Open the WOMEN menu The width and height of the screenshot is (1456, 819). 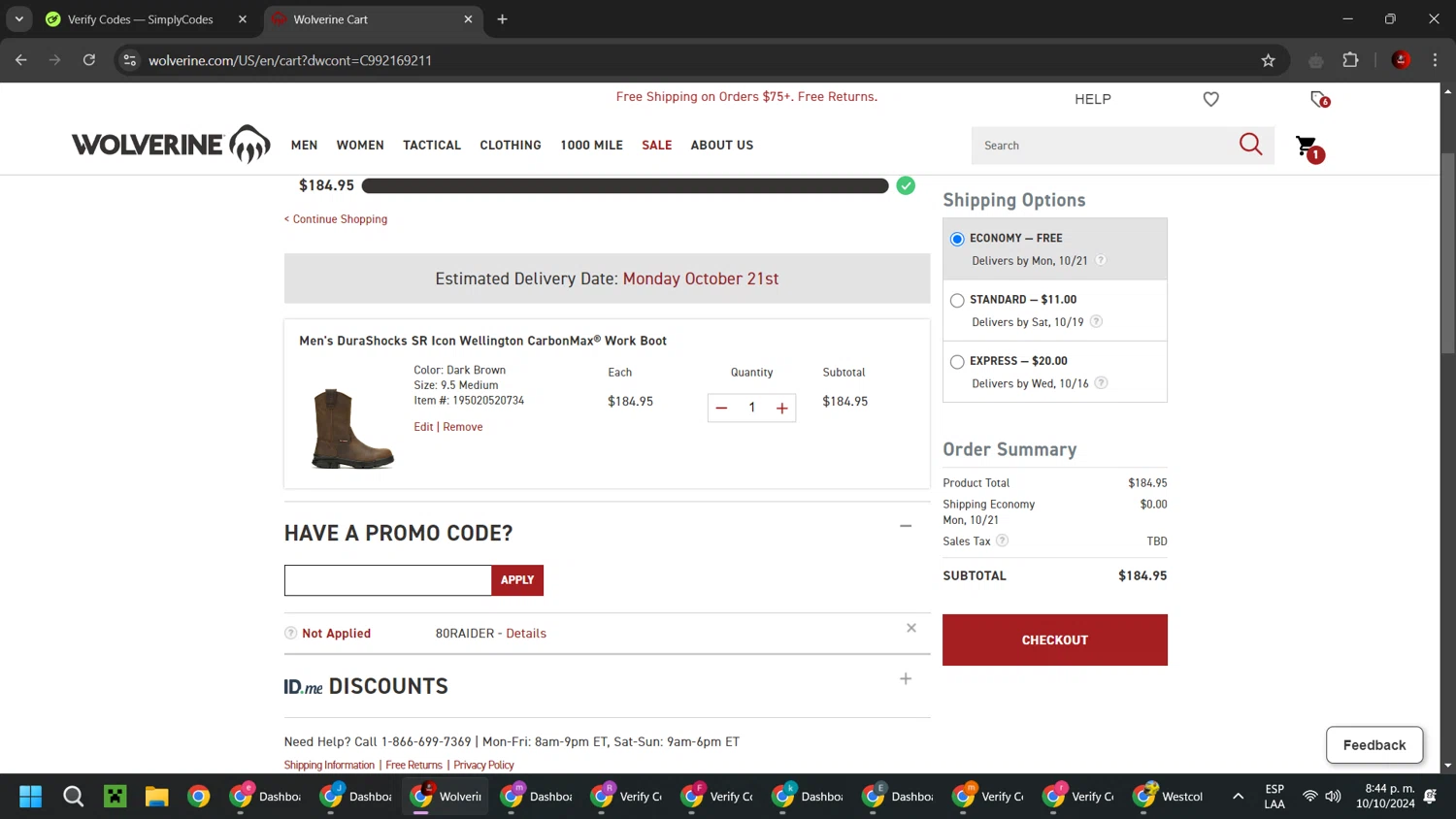pos(360,146)
